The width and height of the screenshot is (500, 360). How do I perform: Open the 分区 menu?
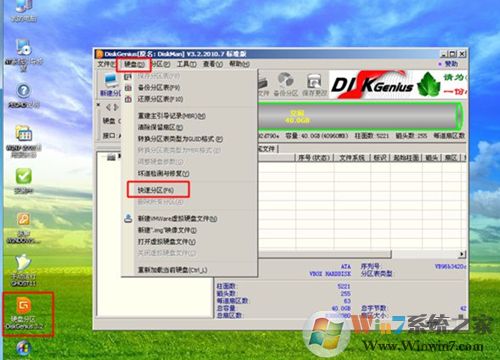coord(161,64)
